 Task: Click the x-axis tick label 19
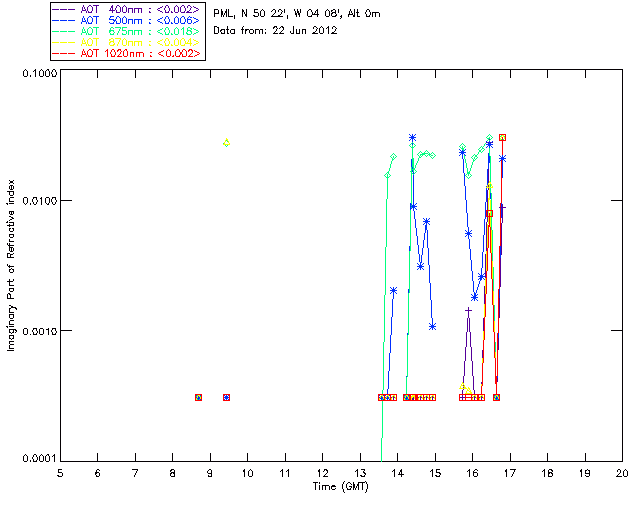click(585, 473)
